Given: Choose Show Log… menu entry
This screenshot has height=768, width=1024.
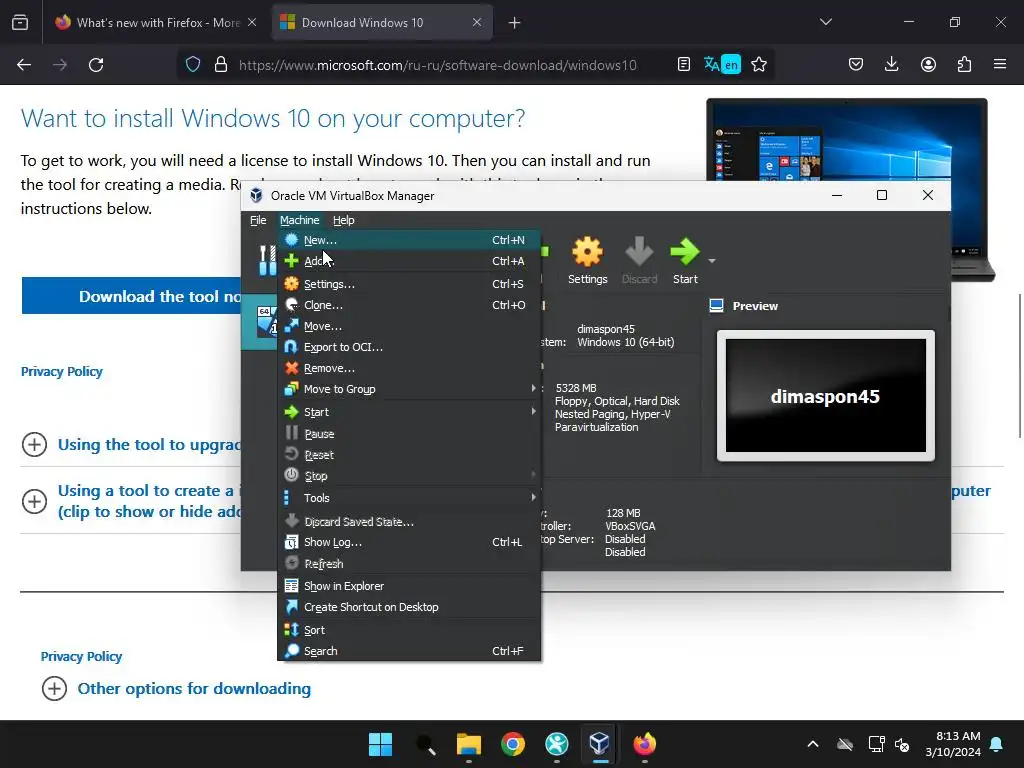Looking at the screenshot, I should (x=409, y=542).
